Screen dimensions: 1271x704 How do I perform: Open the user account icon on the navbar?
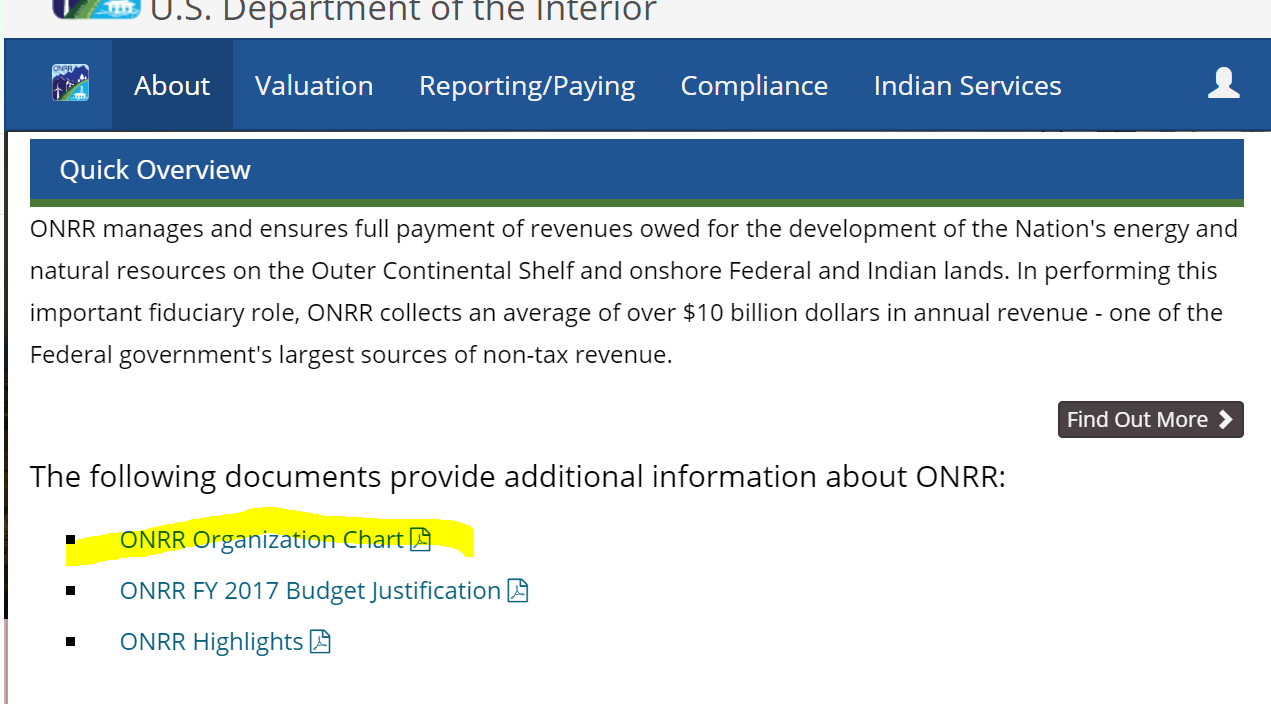pos(1223,84)
